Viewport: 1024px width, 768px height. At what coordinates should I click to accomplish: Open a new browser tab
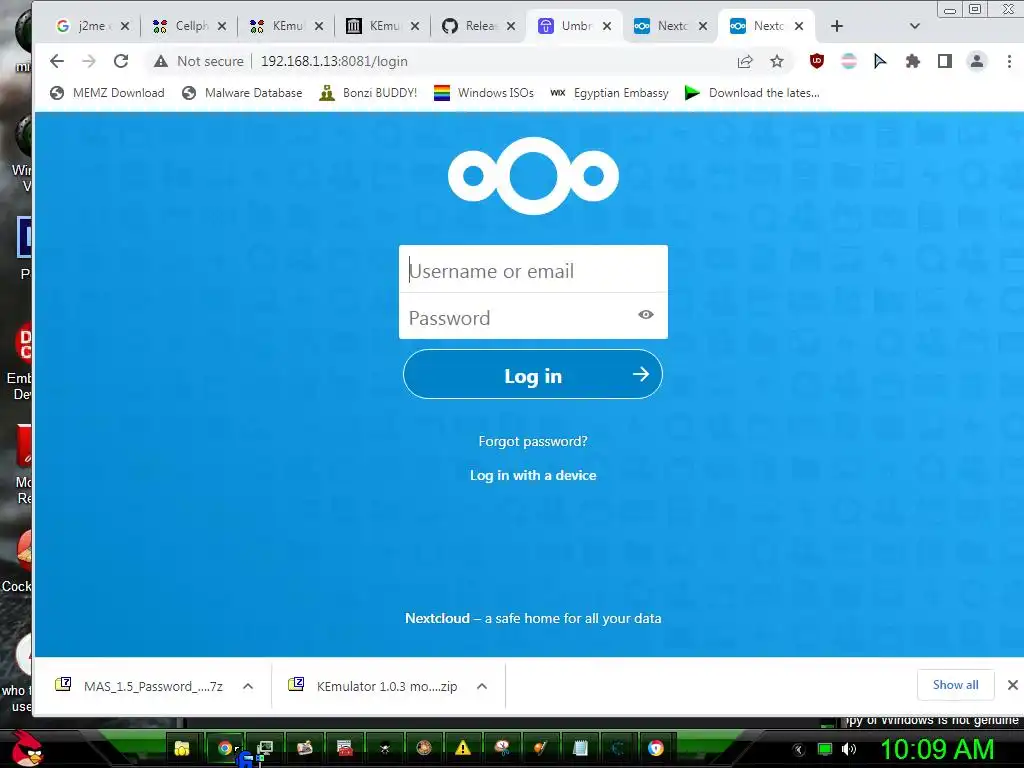click(837, 26)
